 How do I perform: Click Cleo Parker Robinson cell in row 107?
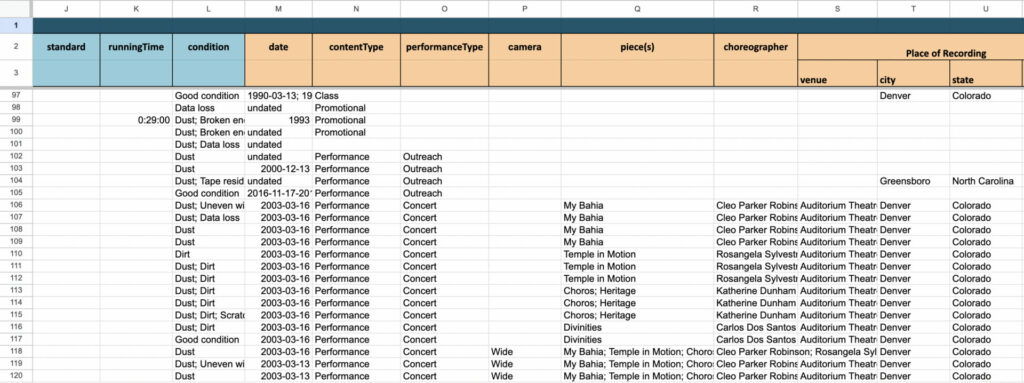(x=755, y=218)
